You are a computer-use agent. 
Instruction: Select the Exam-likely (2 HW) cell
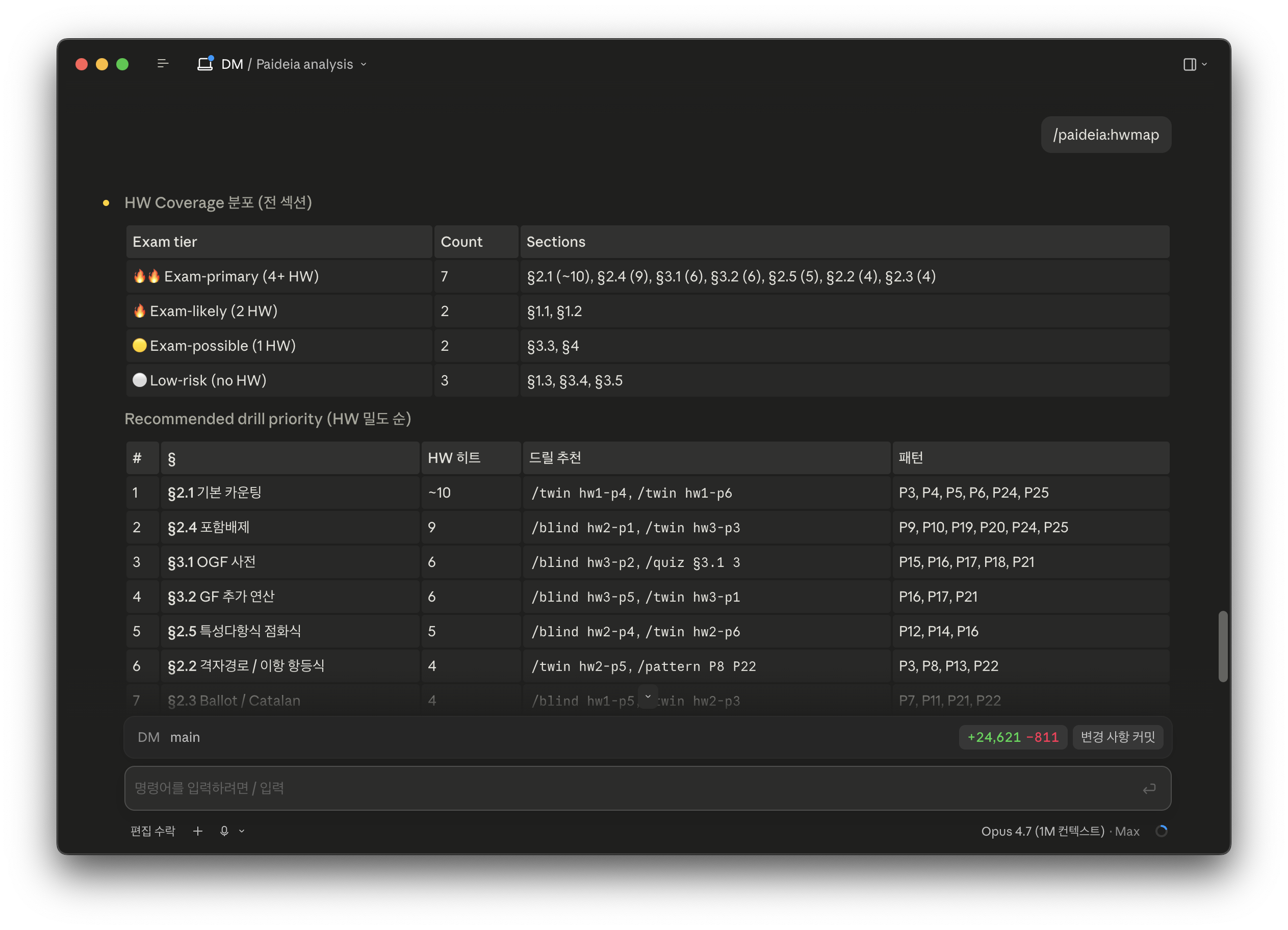[279, 311]
